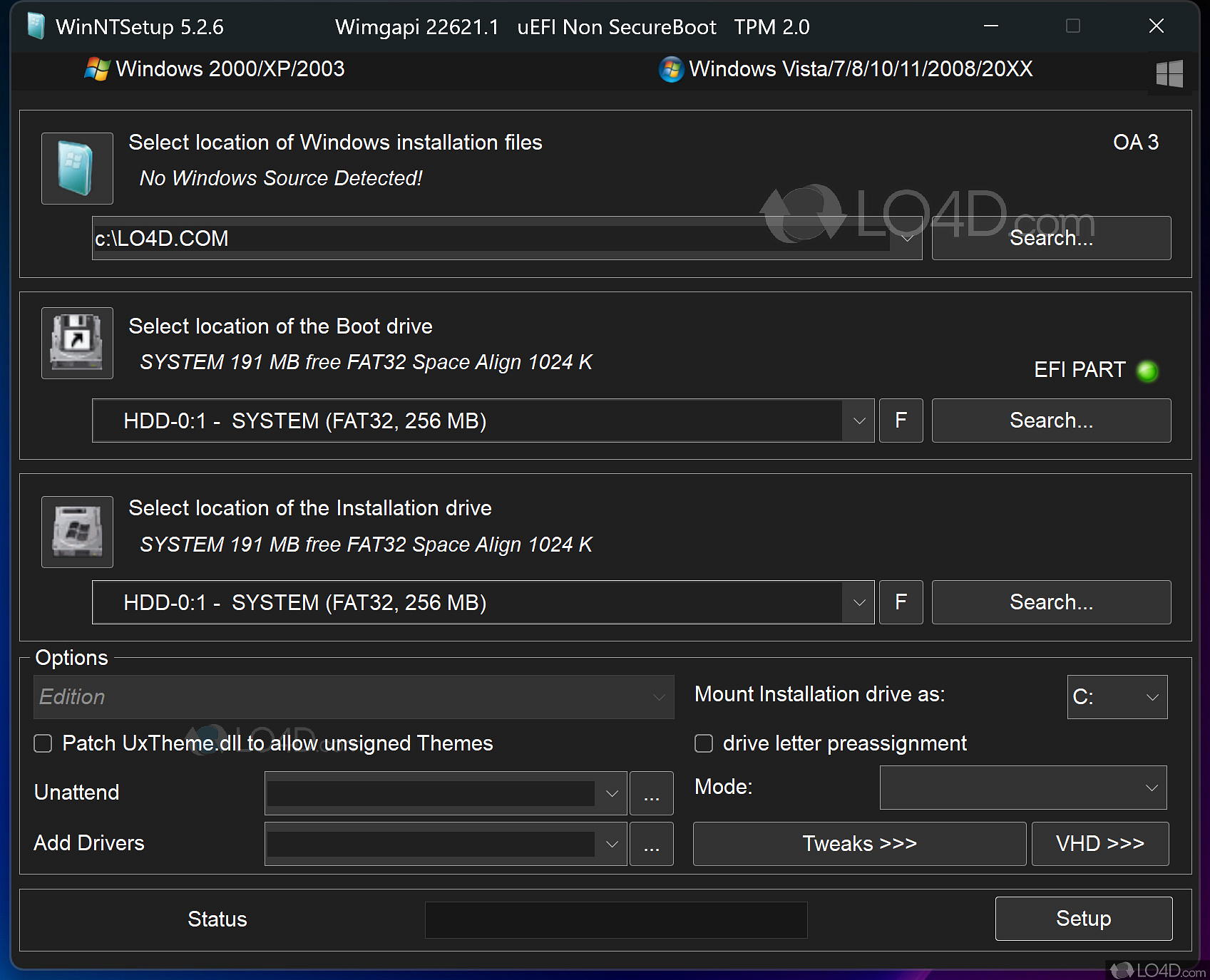Minimize the WinNTSetup window
This screenshot has width=1210, height=980.
click(x=991, y=26)
